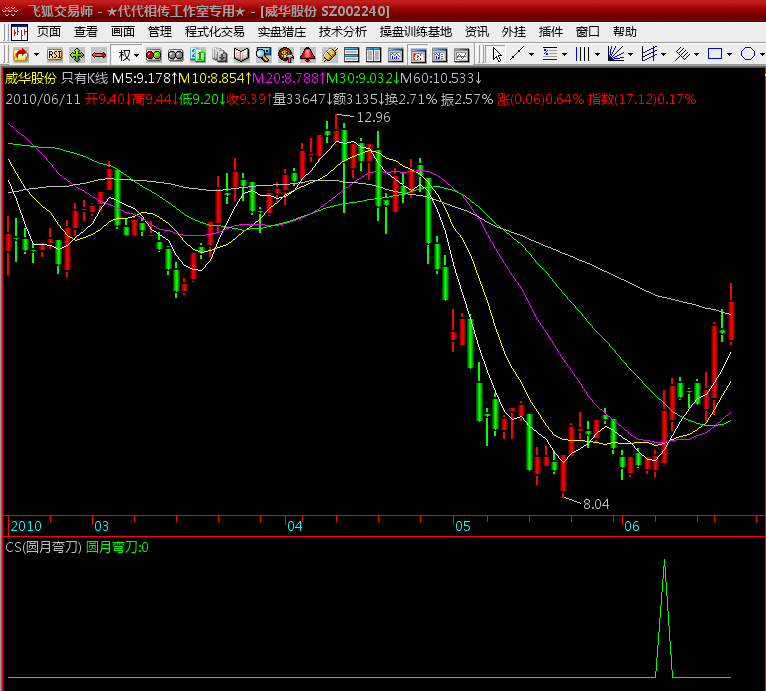The height and width of the screenshot is (691, 766).
Task: Click the CS(圆月弯刀) indicator label
Action: (43, 547)
